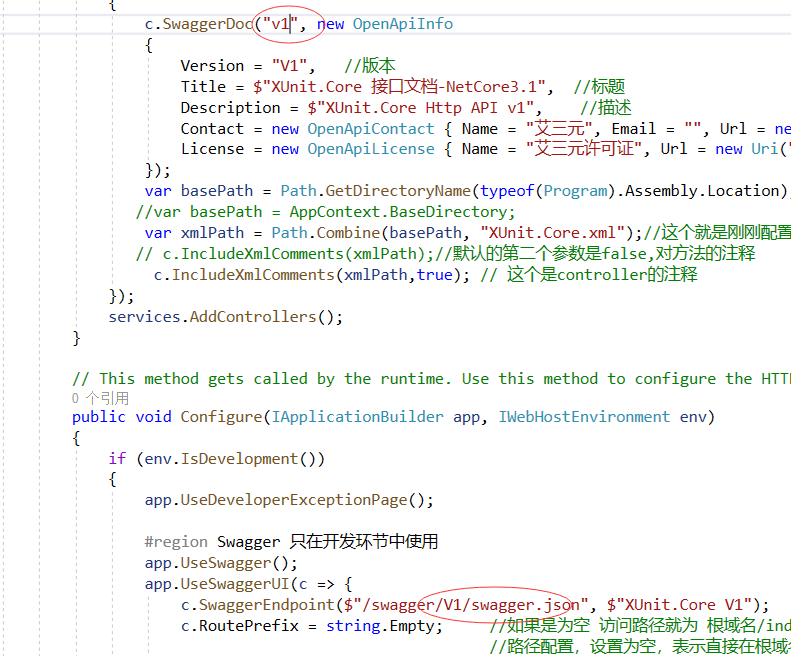
Task: Click the IWebHostEnvironment parameter type
Action: pos(584,417)
